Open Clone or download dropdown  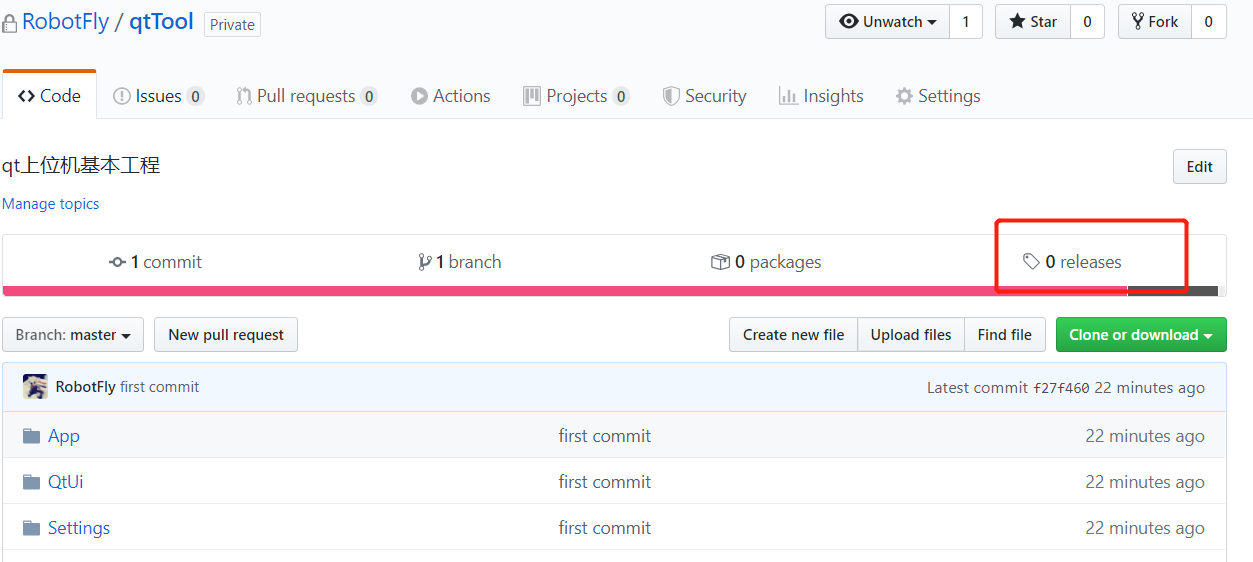(1141, 335)
